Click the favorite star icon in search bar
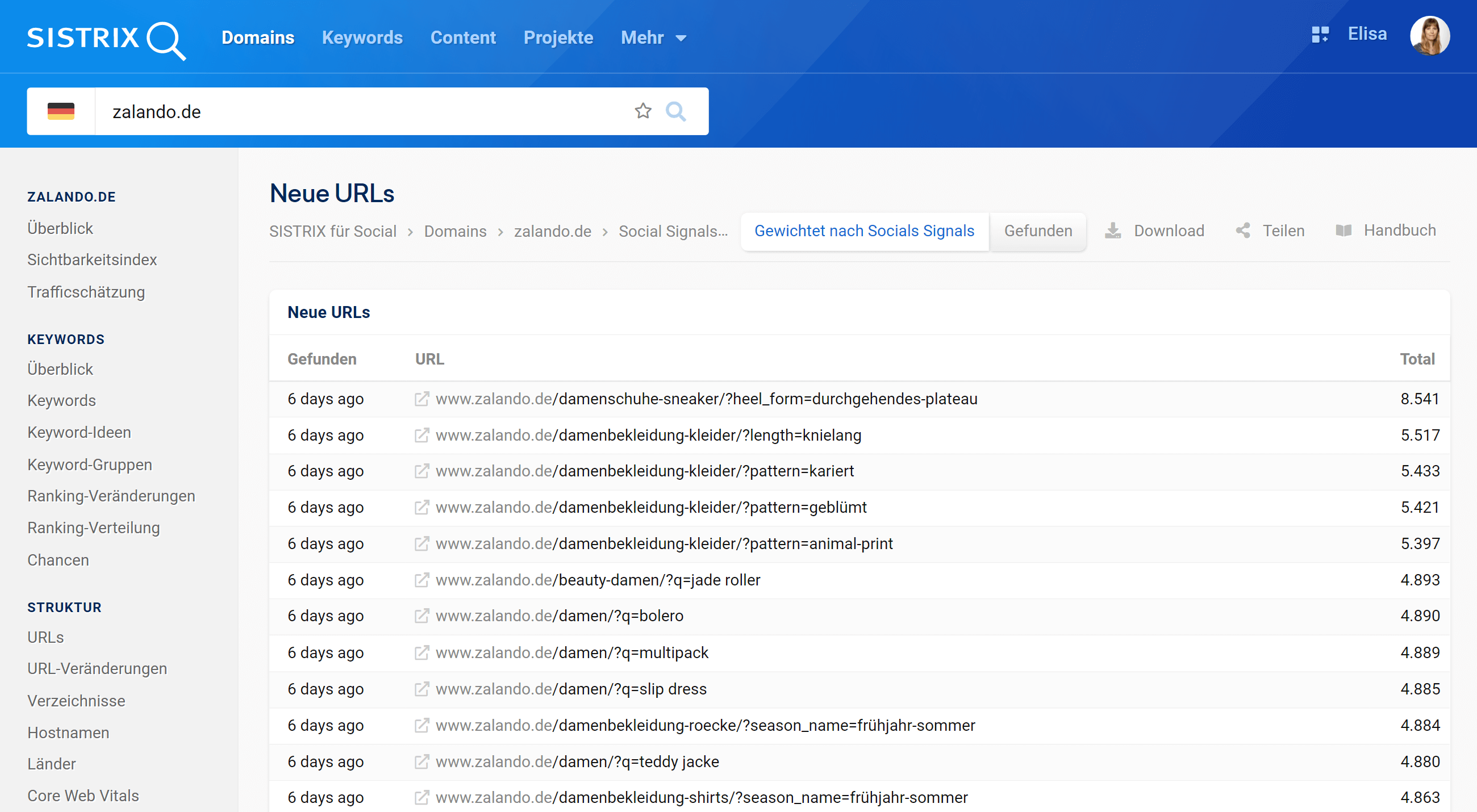Viewport: 1477px width, 812px height. 642,111
